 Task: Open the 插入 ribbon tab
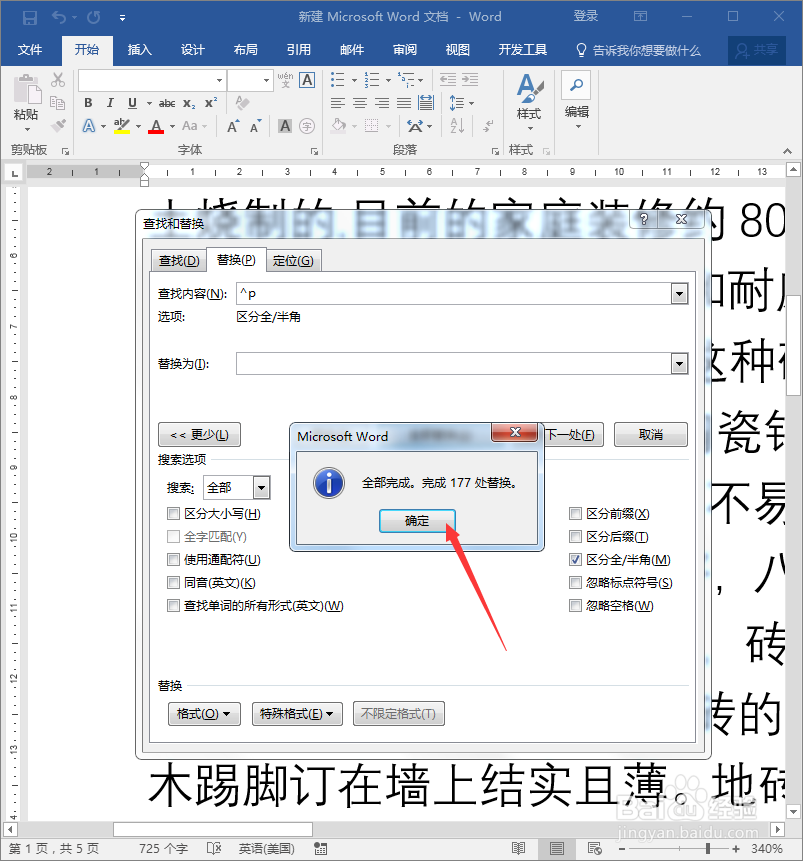pyautogui.click(x=139, y=50)
